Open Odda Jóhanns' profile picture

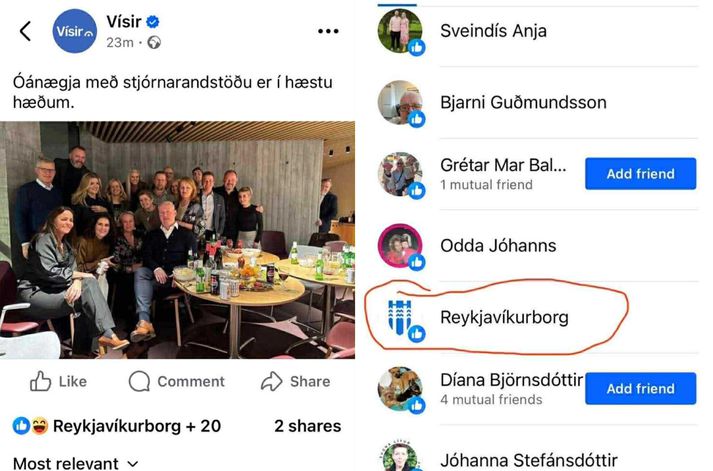[x=400, y=246]
